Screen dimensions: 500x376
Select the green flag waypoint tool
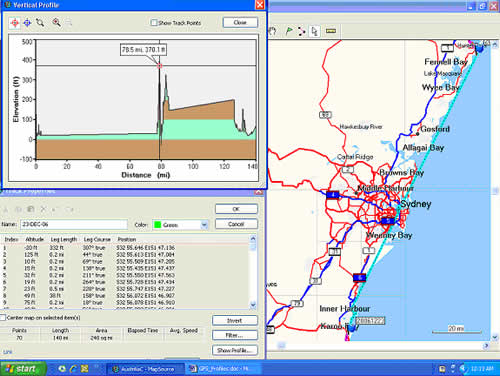click(289, 31)
